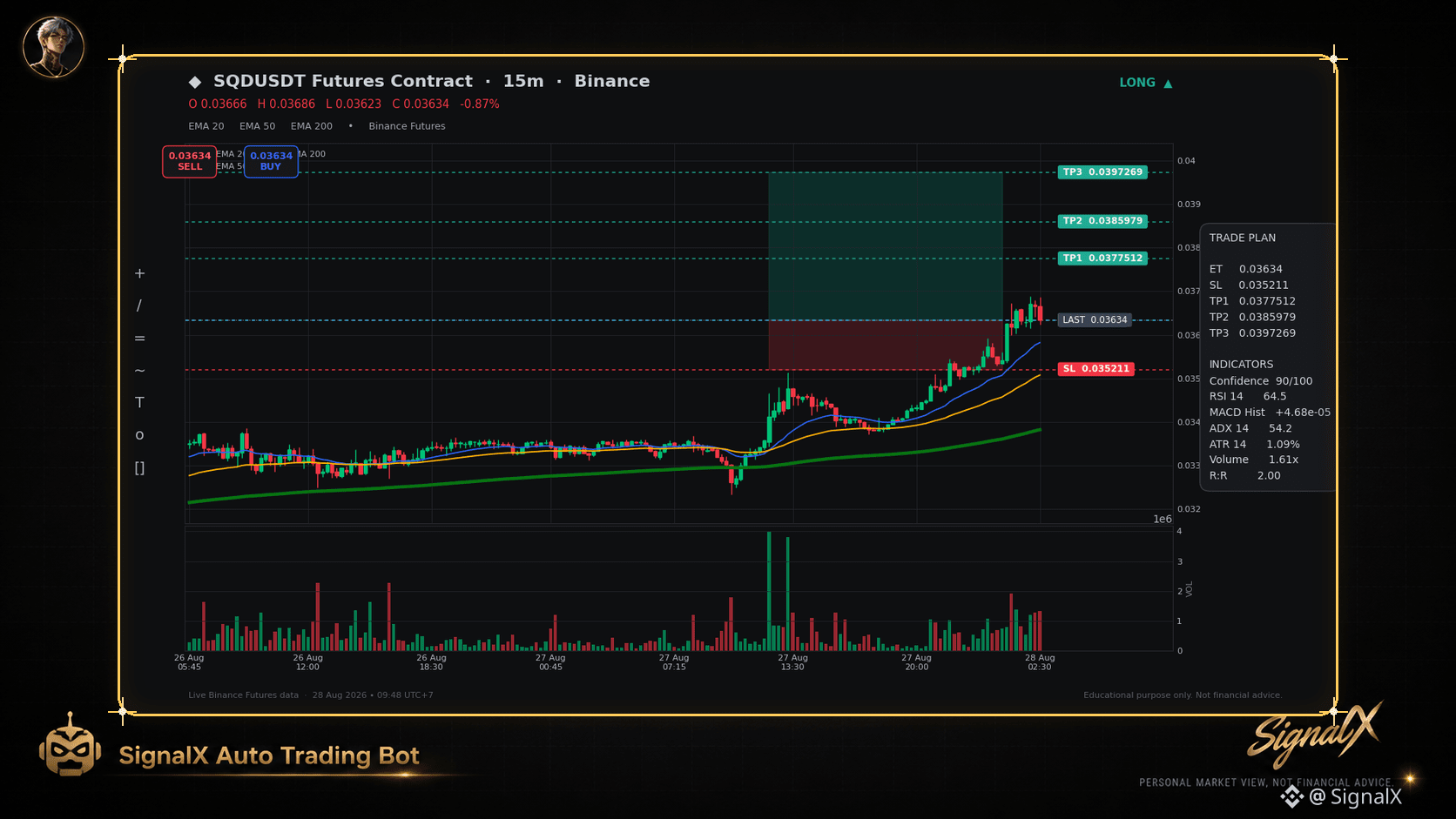This screenshot has width=1456, height=819.
Task: Click the Confidence 90/100 row
Action: [x=1261, y=381]
